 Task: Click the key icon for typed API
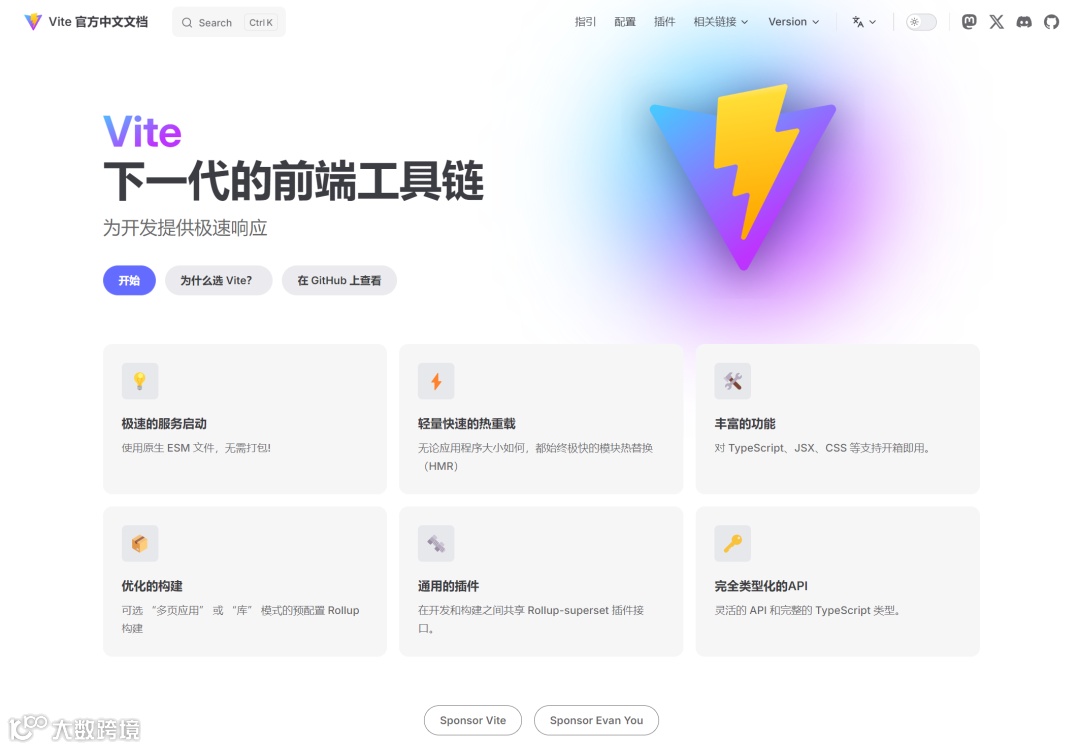click(732, 544)
